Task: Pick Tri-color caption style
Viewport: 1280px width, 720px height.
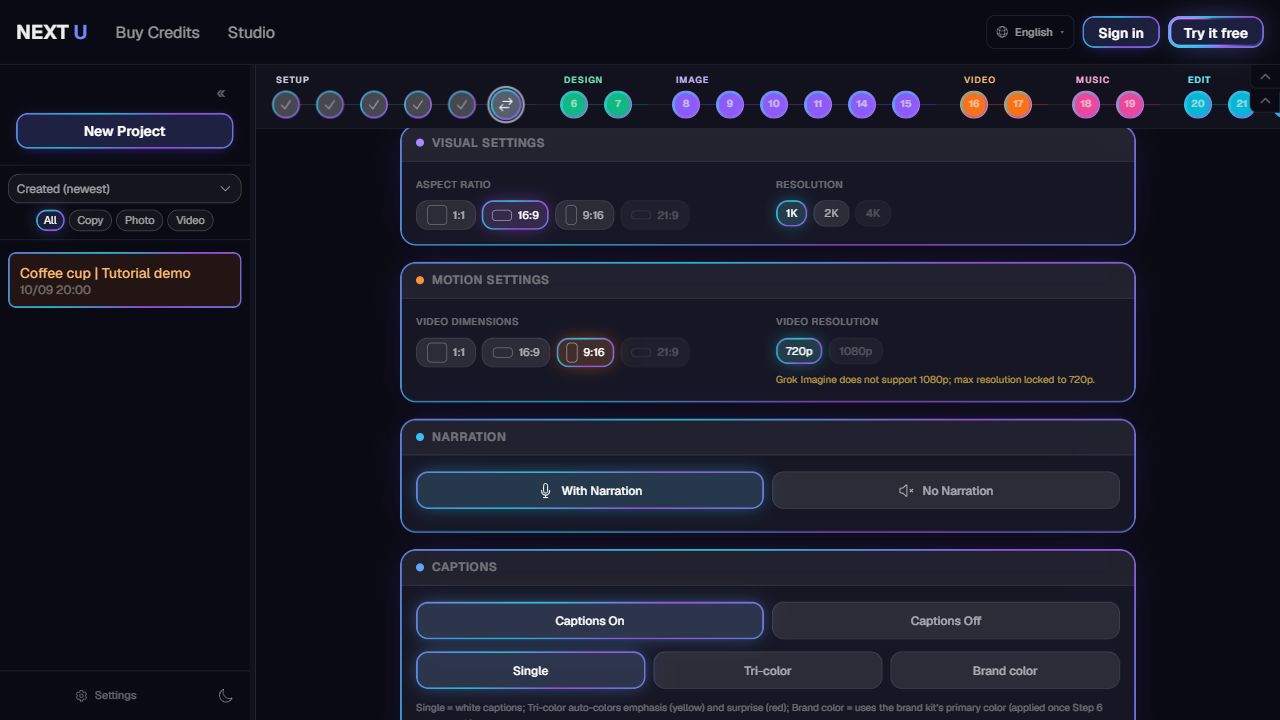Action: (x=768, y=671)
